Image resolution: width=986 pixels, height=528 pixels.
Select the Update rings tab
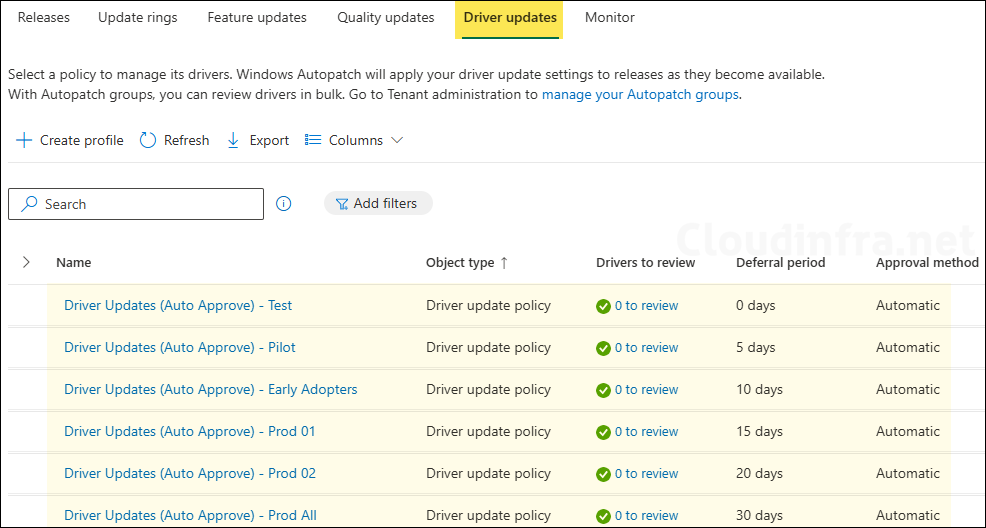137,17
